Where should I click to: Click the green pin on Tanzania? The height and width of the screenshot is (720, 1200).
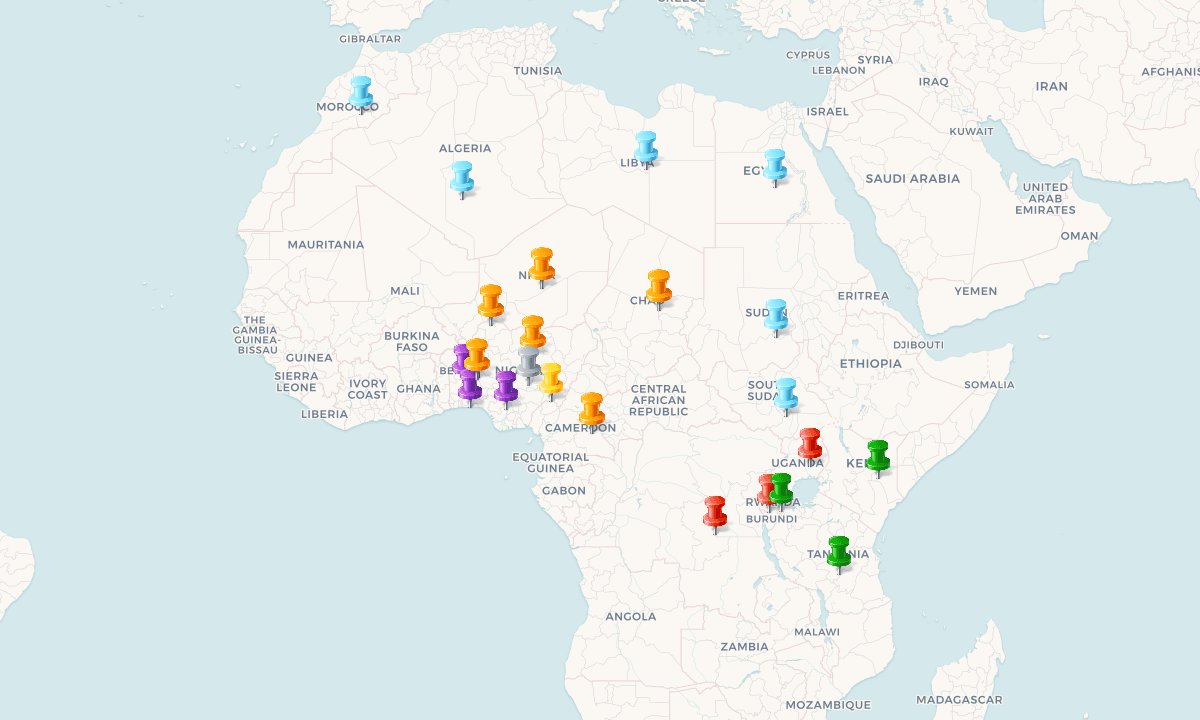pos(839,551)
